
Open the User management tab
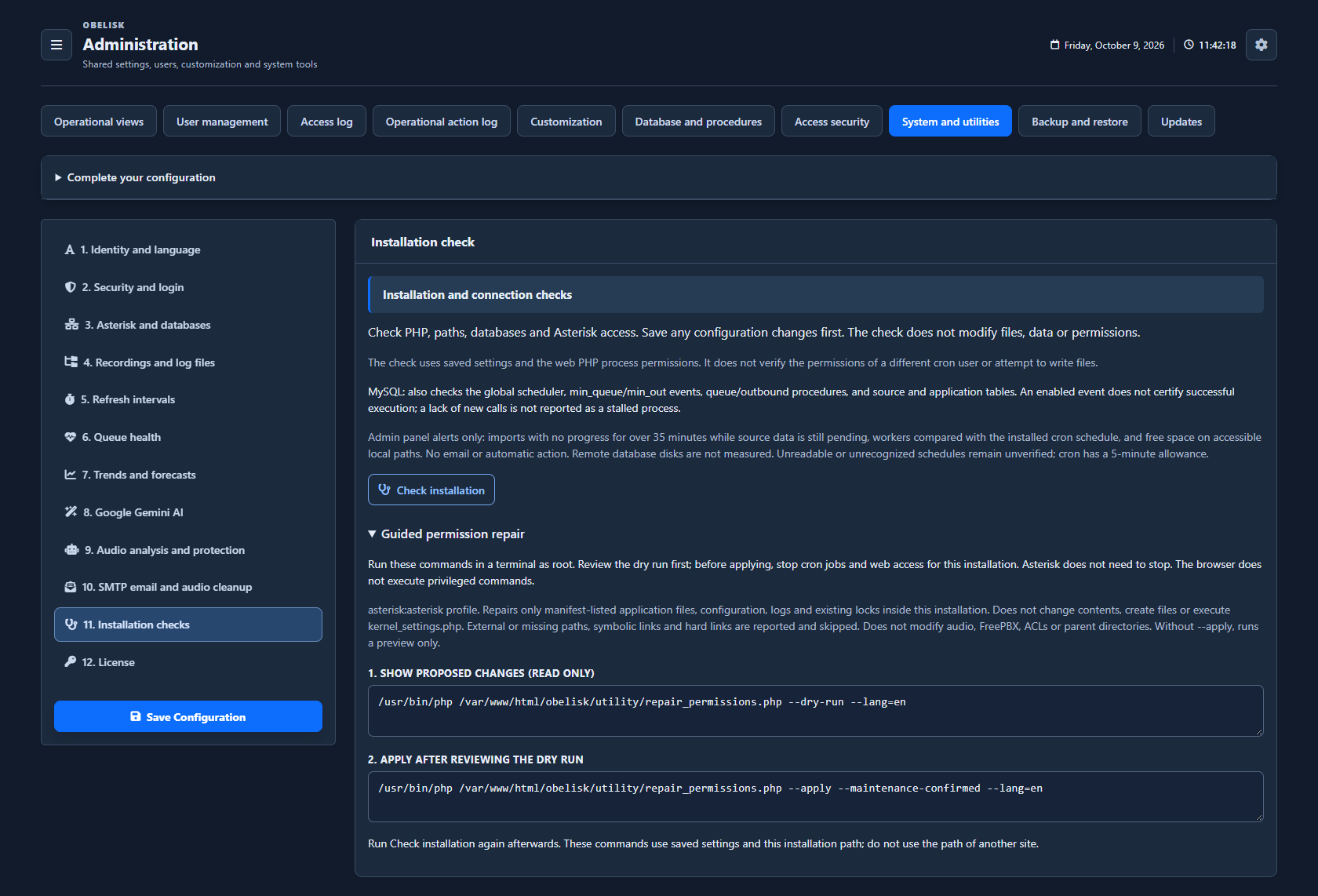tap(222, 121)
